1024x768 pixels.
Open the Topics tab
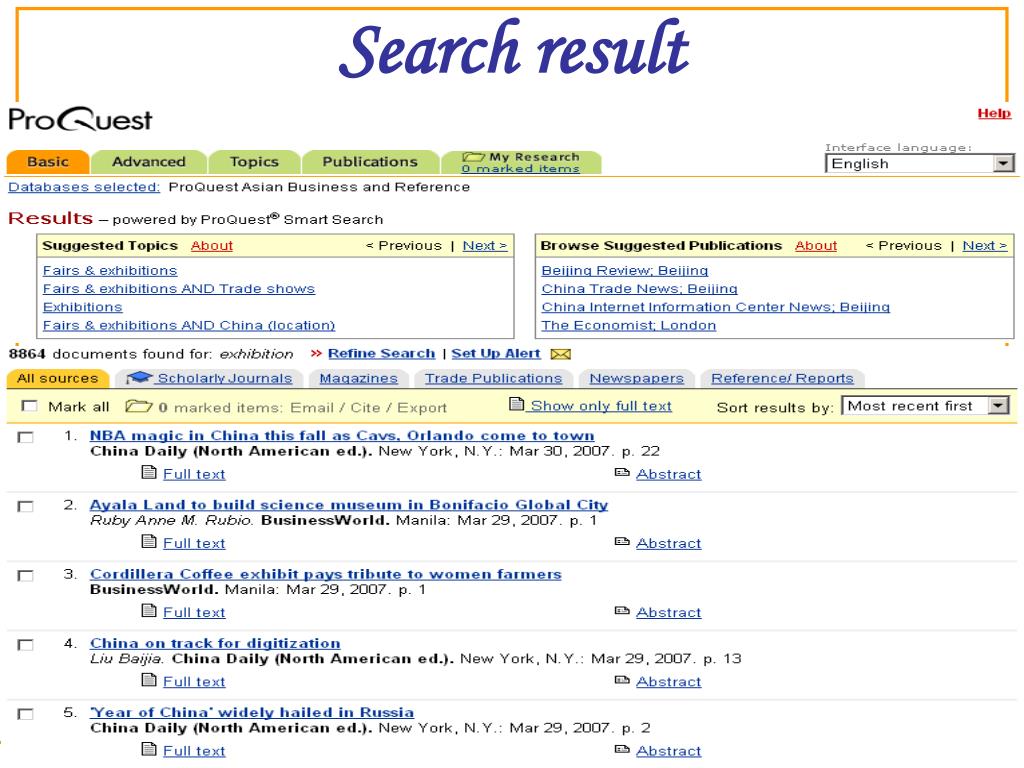point(254,161)
